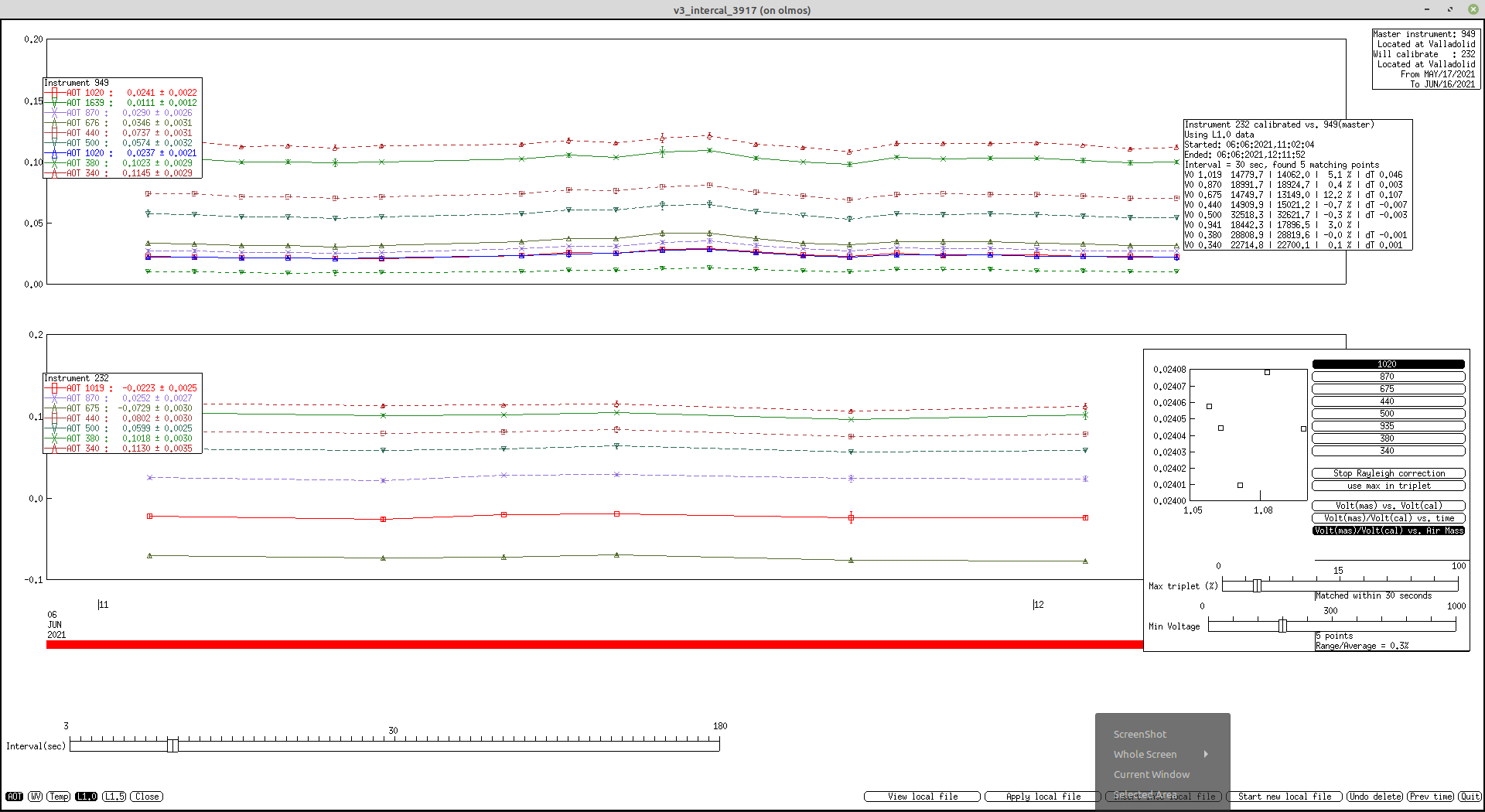The height and width of the screenshot is (812, 1485).
Task: Maximize the v3_intercal_3917 window
Action: coord(1449,9)
